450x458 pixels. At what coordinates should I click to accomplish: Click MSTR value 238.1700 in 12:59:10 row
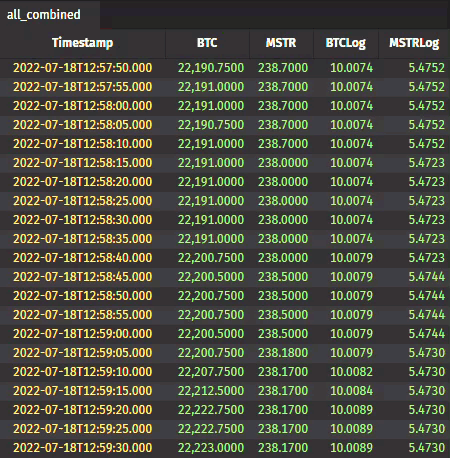[x=283, y=372]
